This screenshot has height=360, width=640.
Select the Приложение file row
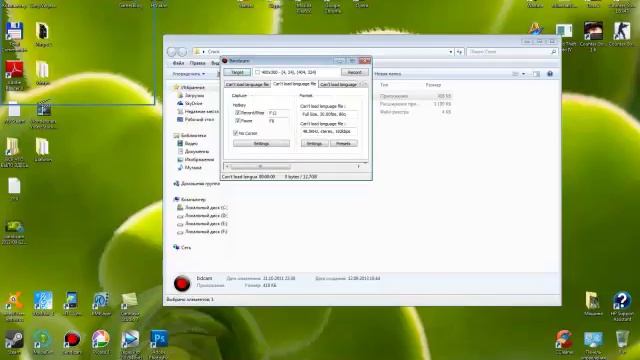click(414, 96)
